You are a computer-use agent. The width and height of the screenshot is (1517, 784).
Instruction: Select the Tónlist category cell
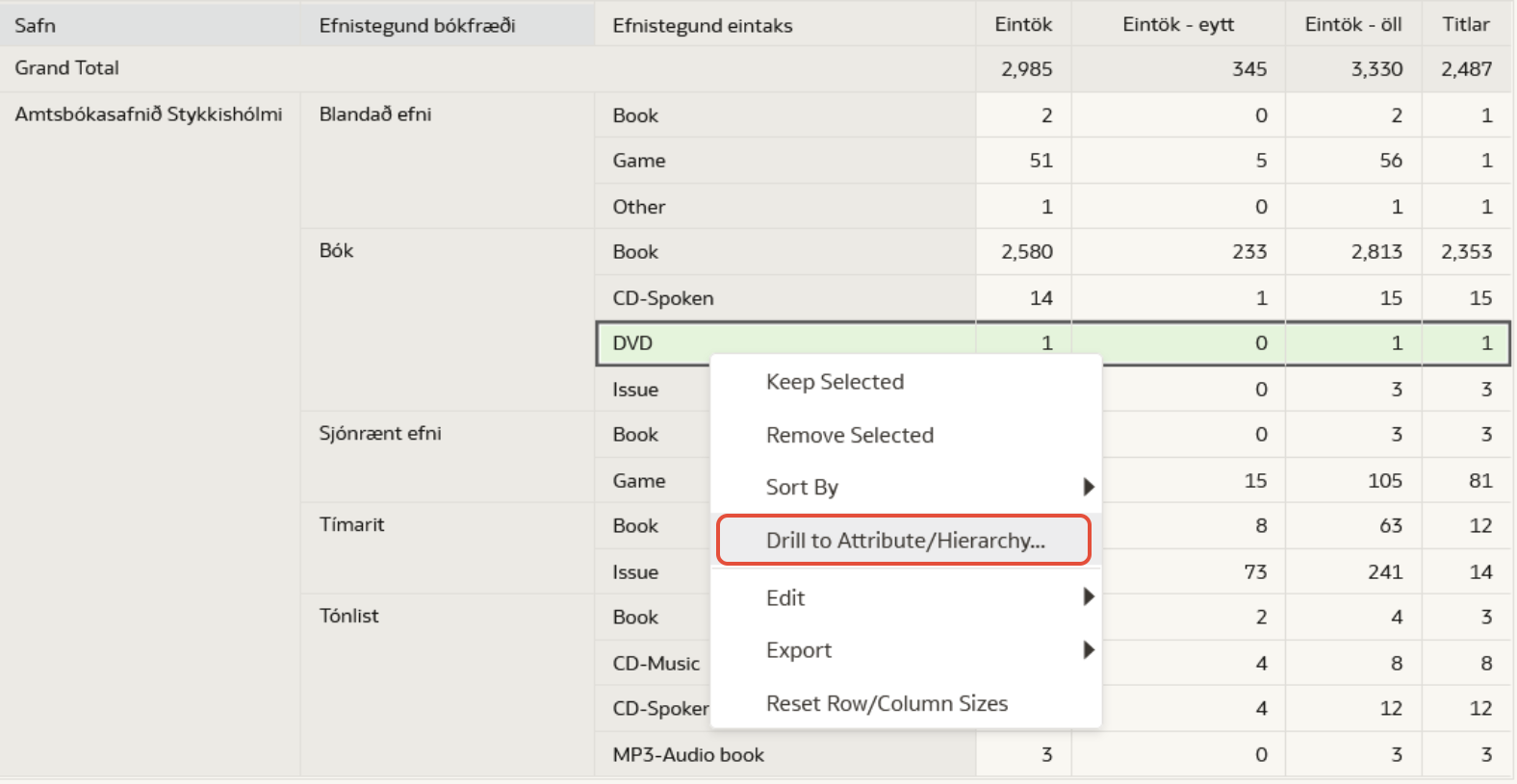point(348,616)
